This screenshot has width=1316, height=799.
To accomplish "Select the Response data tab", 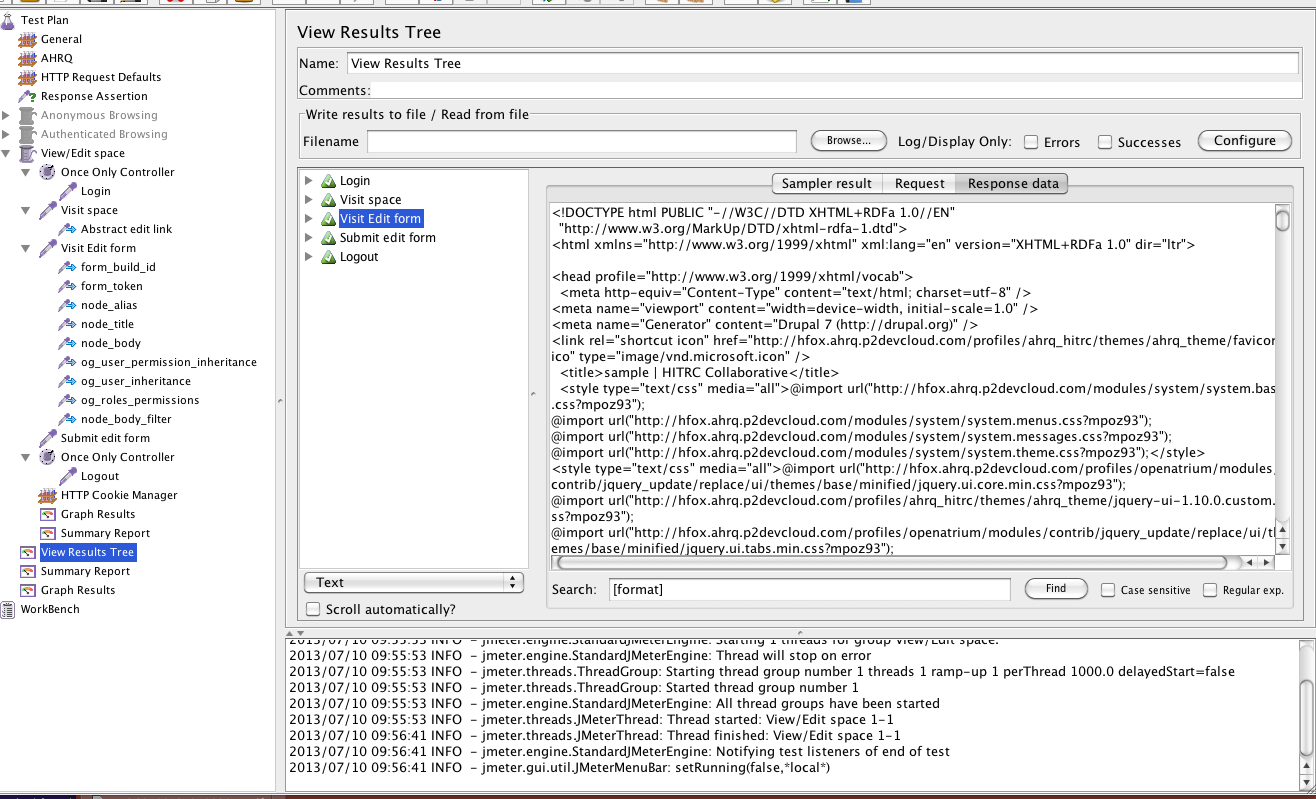I will point(1013,183).
